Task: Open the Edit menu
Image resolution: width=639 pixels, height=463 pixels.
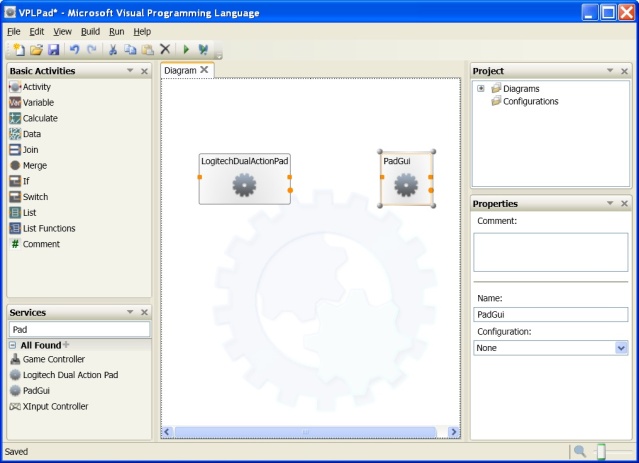Action: coord(37,31)
